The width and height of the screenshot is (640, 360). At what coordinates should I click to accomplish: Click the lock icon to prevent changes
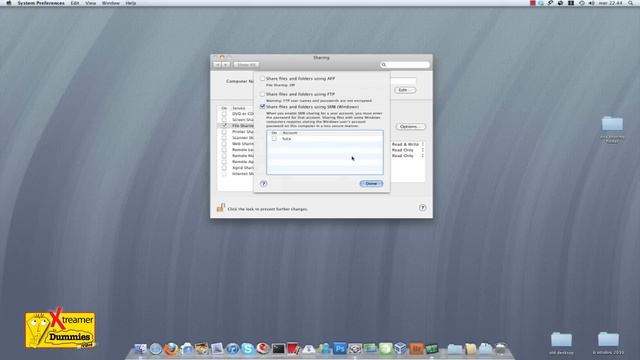coord(220,208)
